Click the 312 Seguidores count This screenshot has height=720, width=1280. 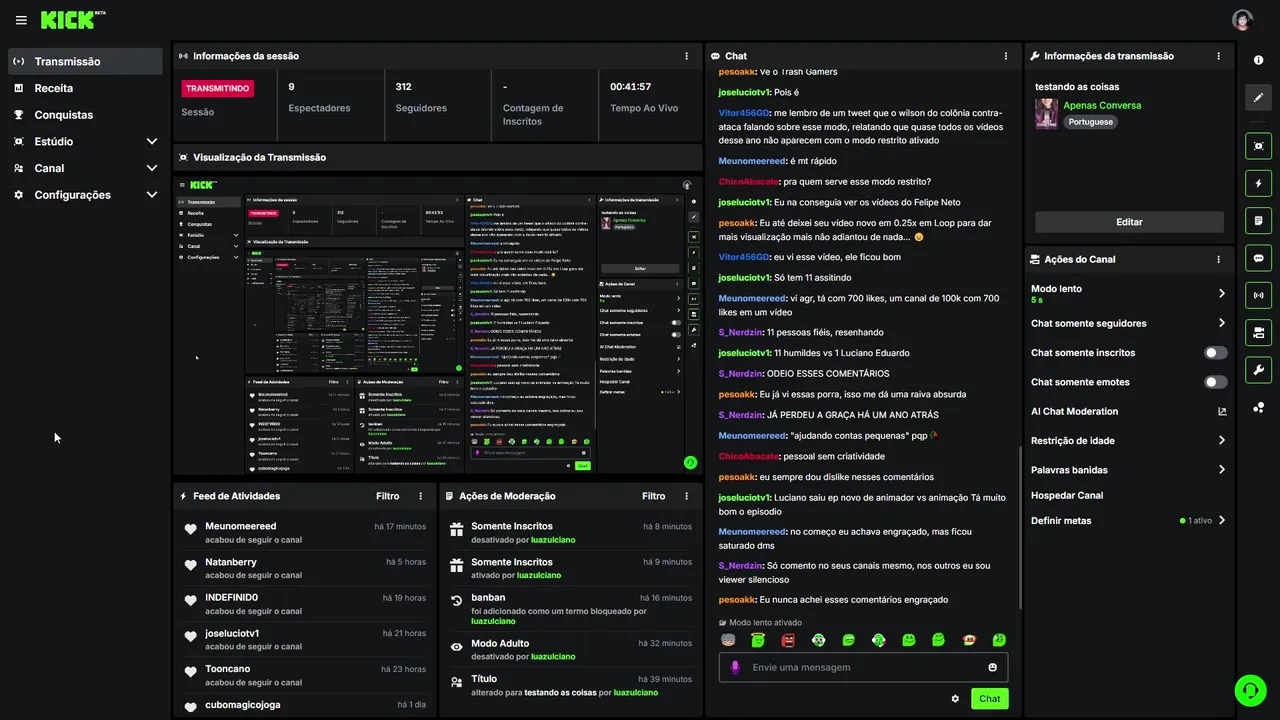pos(404,87)
